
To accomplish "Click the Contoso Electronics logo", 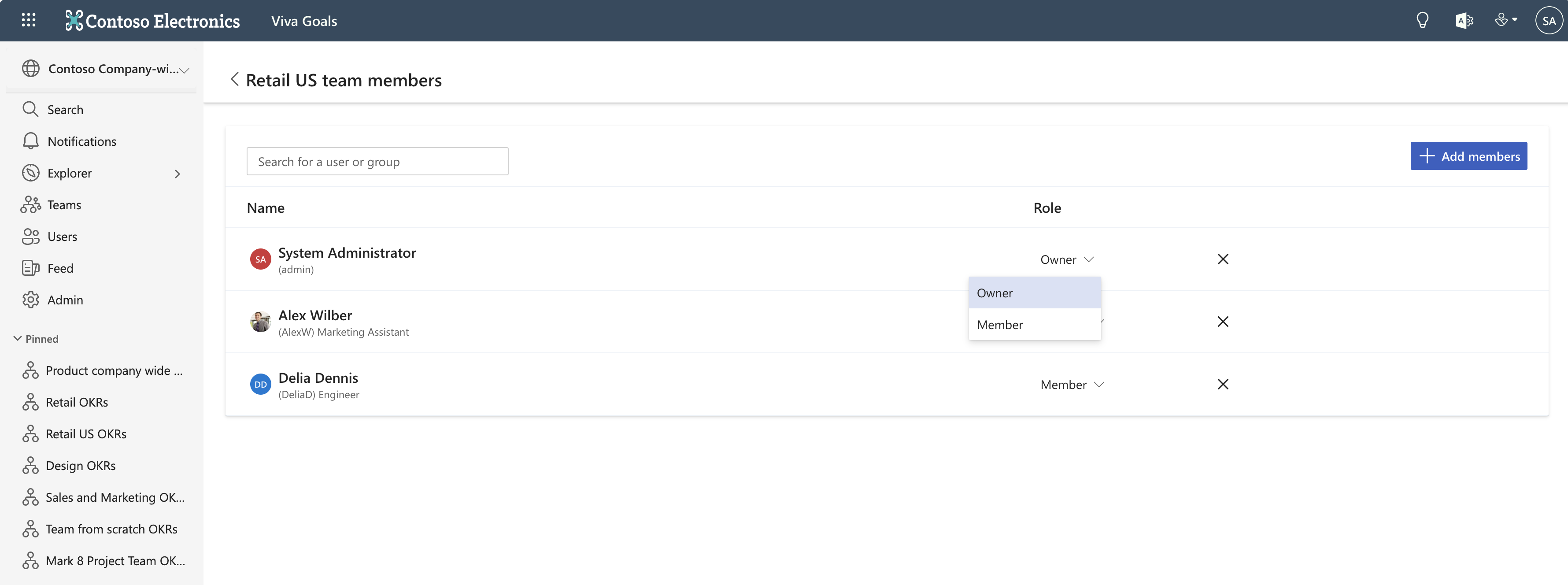I will [153, 21].
